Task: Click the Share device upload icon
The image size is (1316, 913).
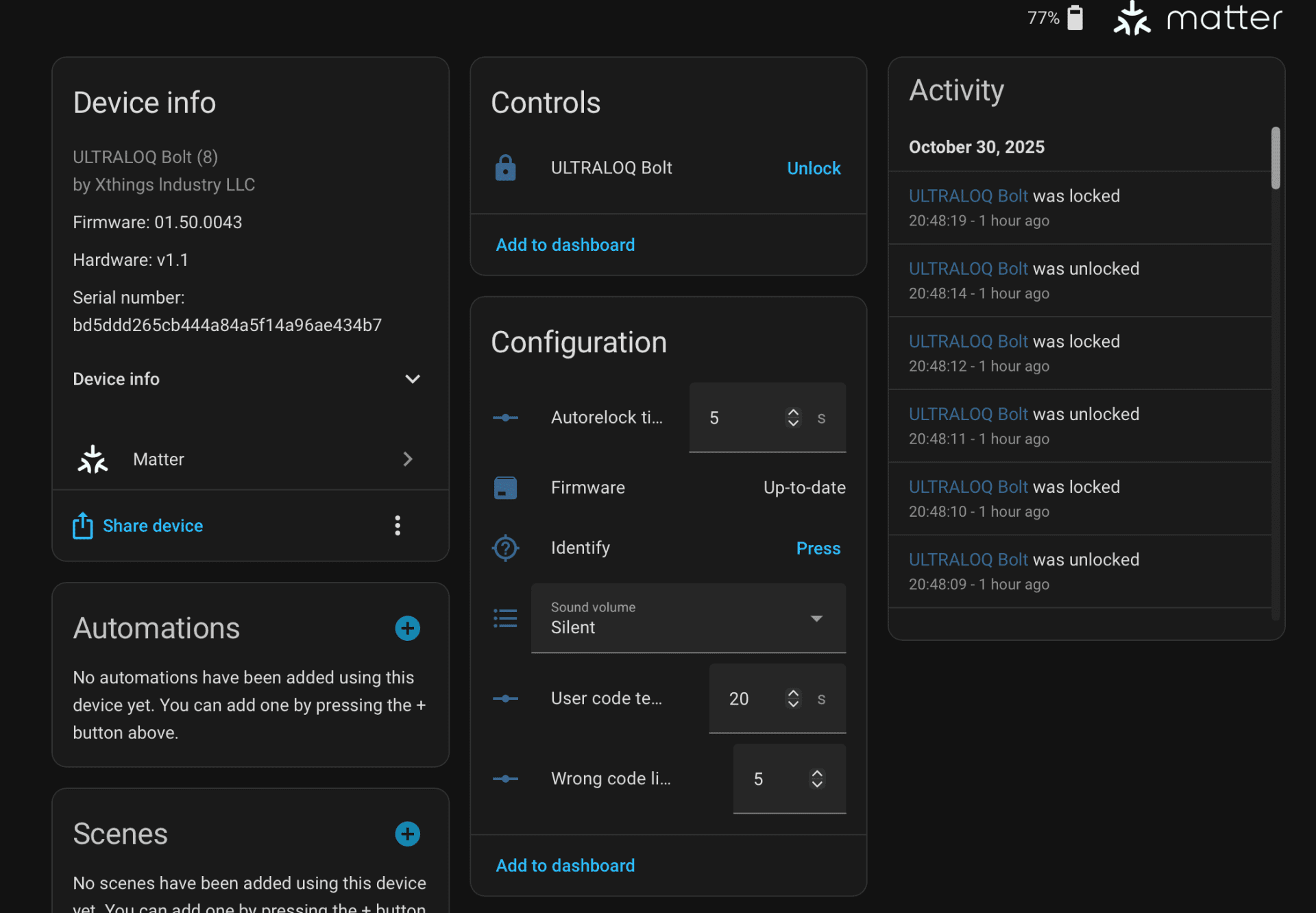Action: point(83,526)
